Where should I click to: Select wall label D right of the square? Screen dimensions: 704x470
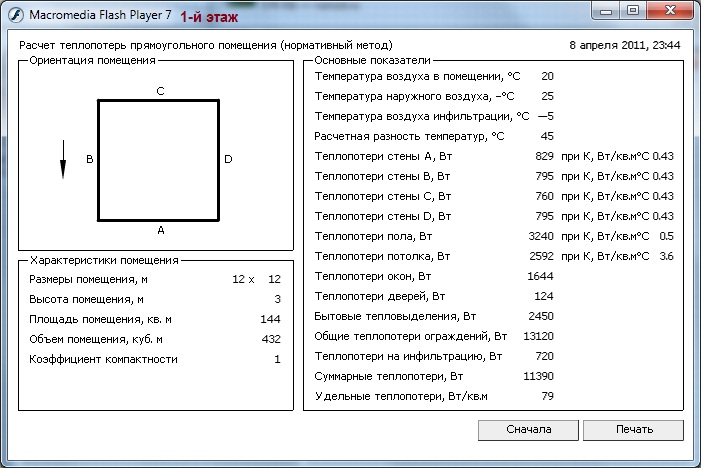click(228, 159)
